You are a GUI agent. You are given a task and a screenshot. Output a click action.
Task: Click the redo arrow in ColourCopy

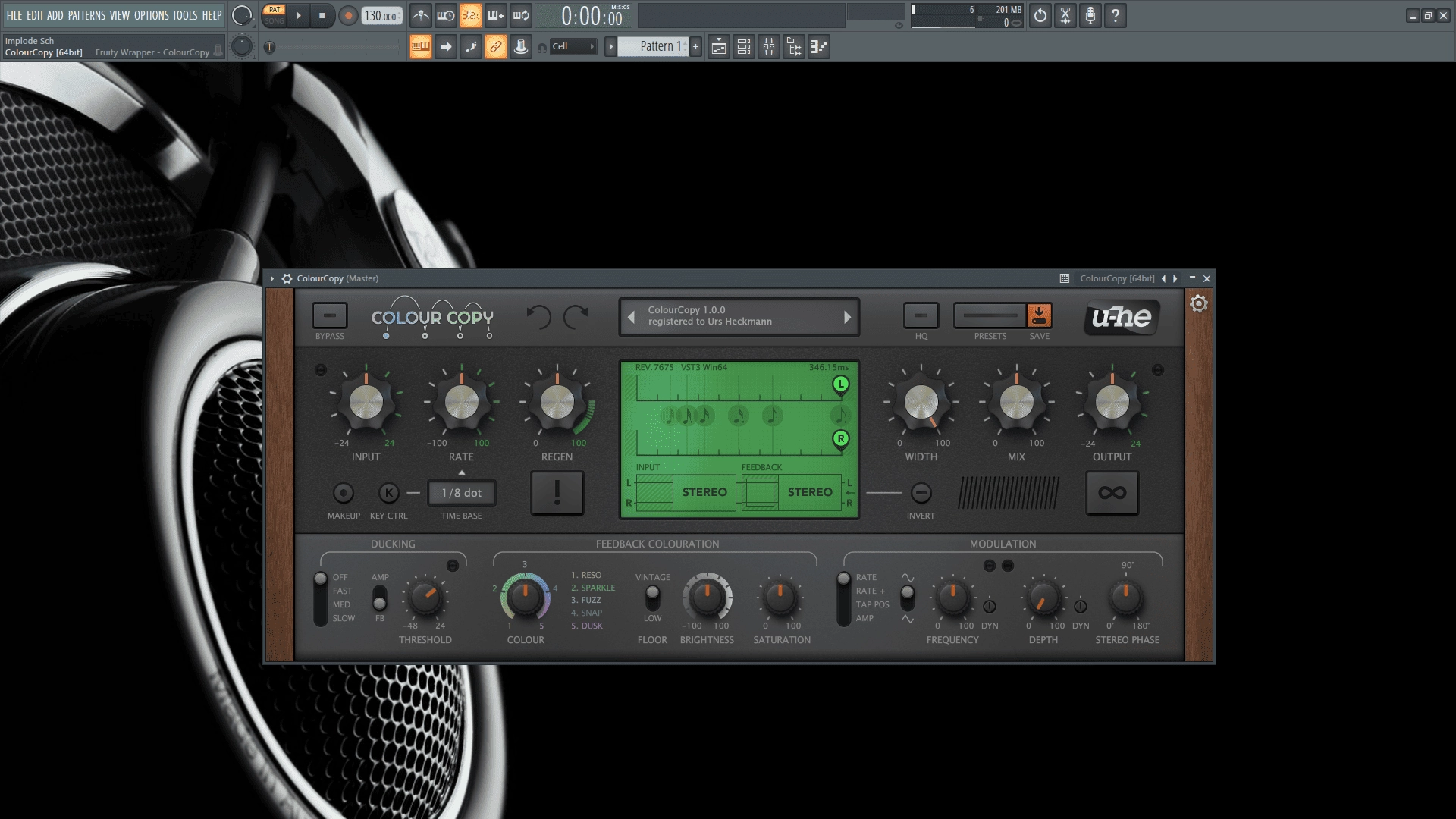click(x=576, y=316)
